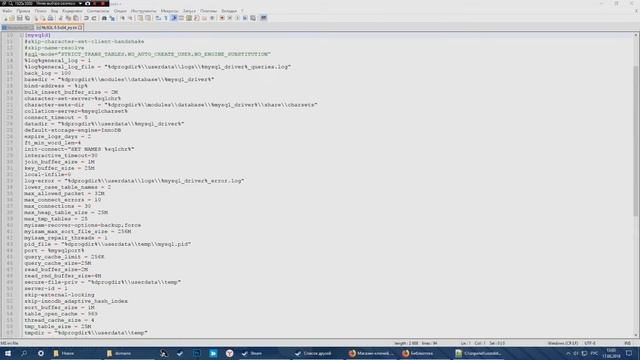The image size is (640, 360).
Task: Click the Save recorded macro icon
Action: [253, 18]
